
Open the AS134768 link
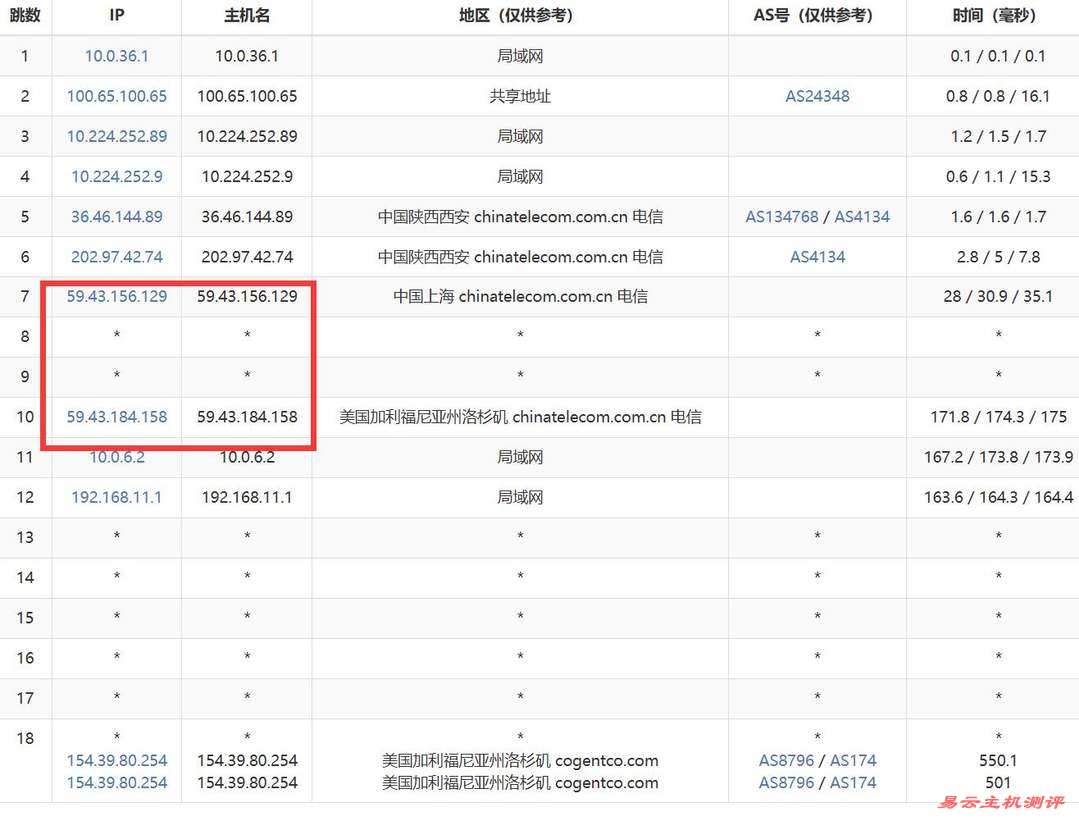point(781,216)
